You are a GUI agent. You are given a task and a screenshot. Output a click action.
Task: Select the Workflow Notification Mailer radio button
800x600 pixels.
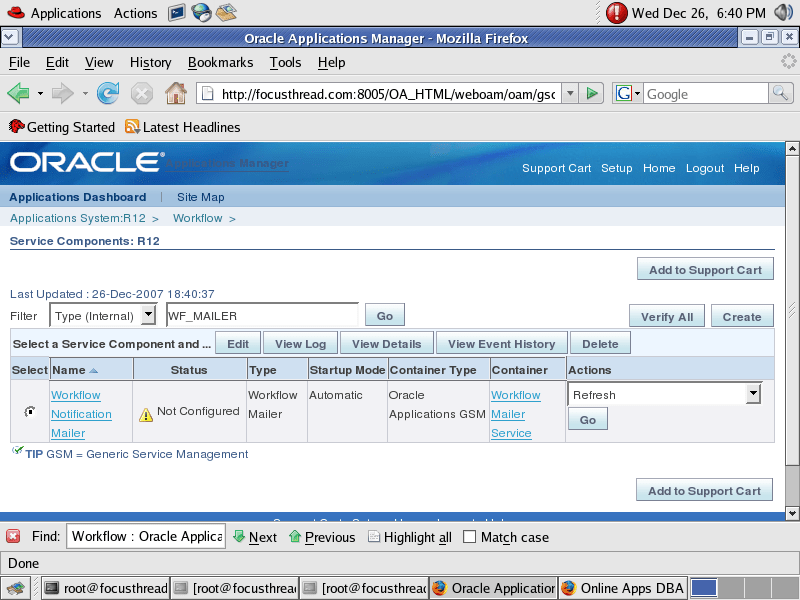coord(29,413)
